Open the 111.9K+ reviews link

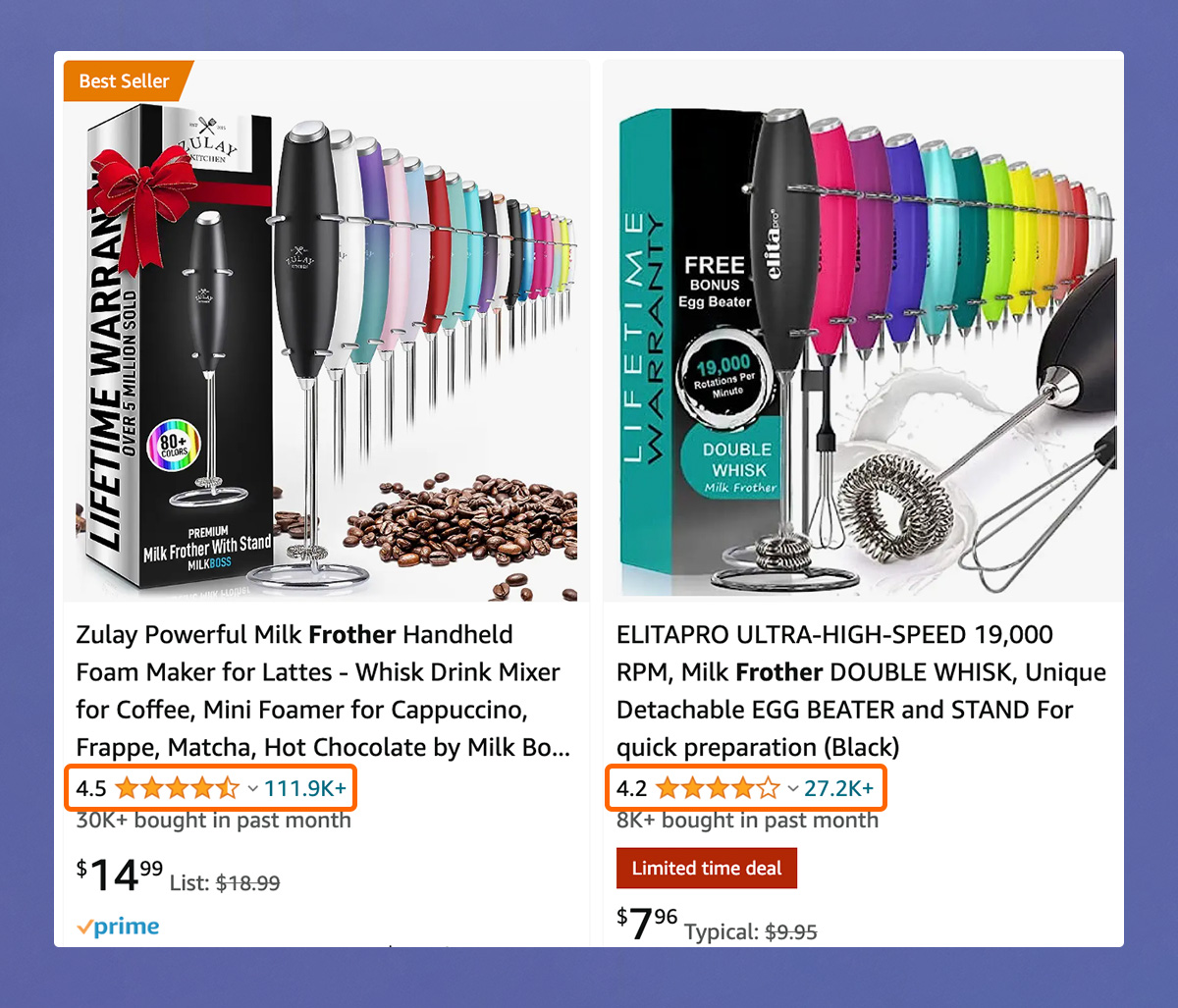click(x=305, y=788)
